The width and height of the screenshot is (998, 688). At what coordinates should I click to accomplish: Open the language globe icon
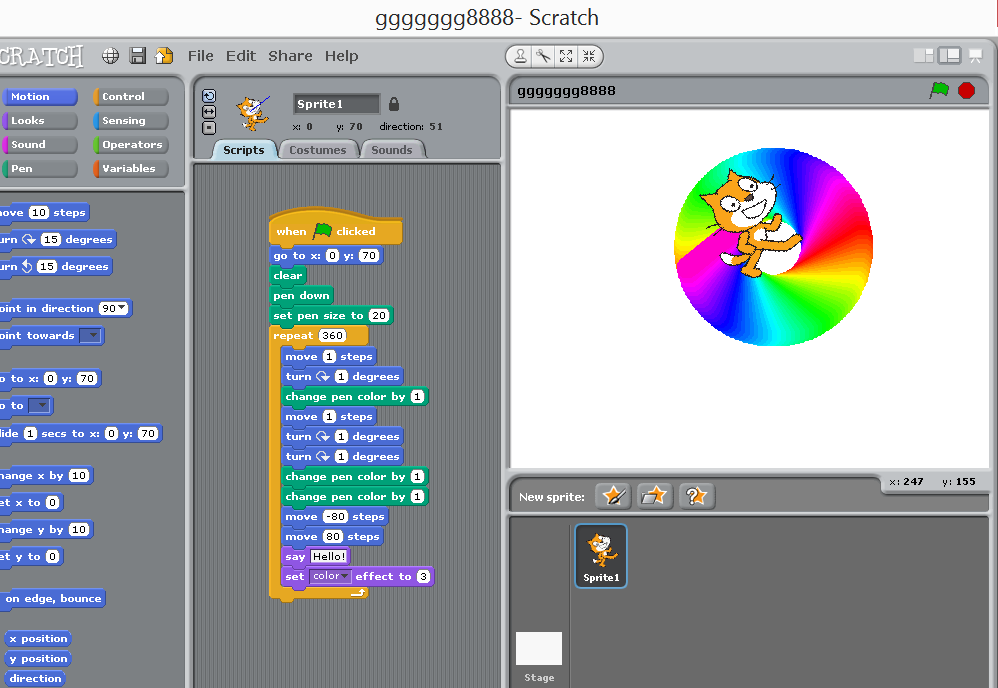pos(110,56)
